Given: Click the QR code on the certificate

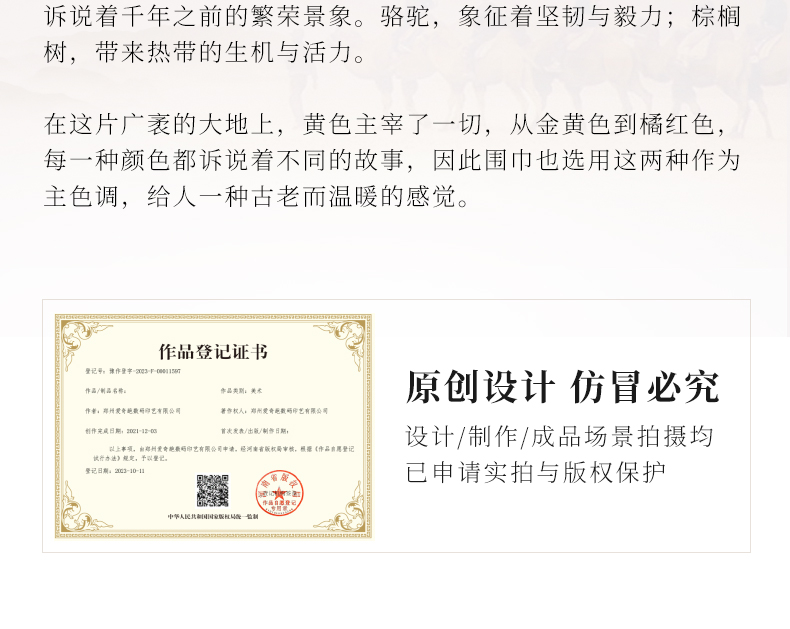Looking at the screenshot, I should [x=212, y=490].
